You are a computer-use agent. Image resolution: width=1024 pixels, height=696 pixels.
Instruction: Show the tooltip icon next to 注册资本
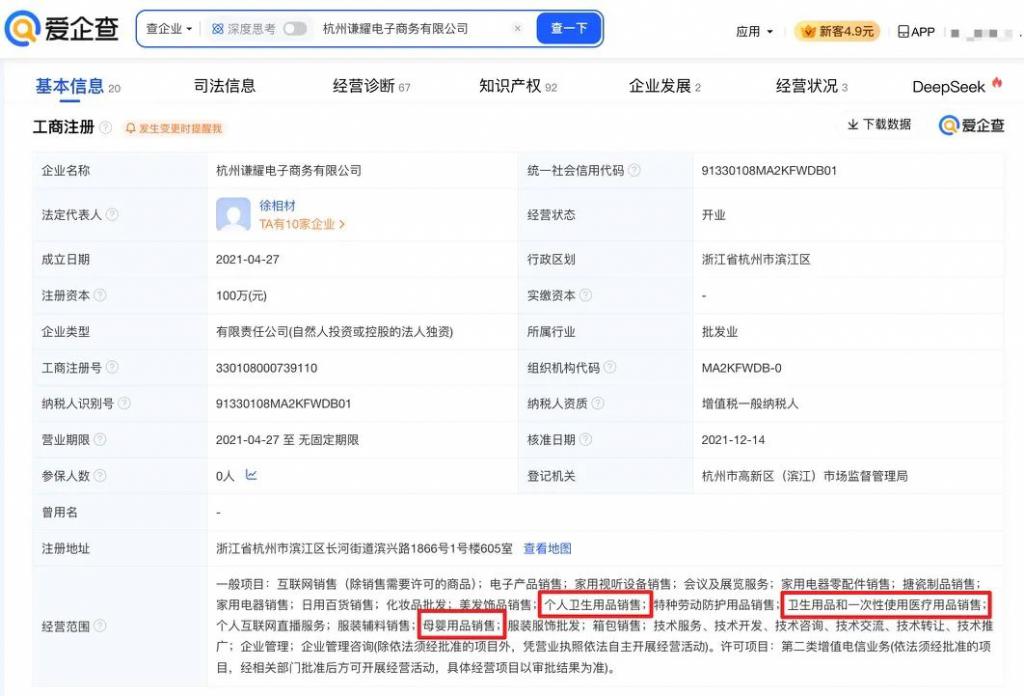point(99,295)
